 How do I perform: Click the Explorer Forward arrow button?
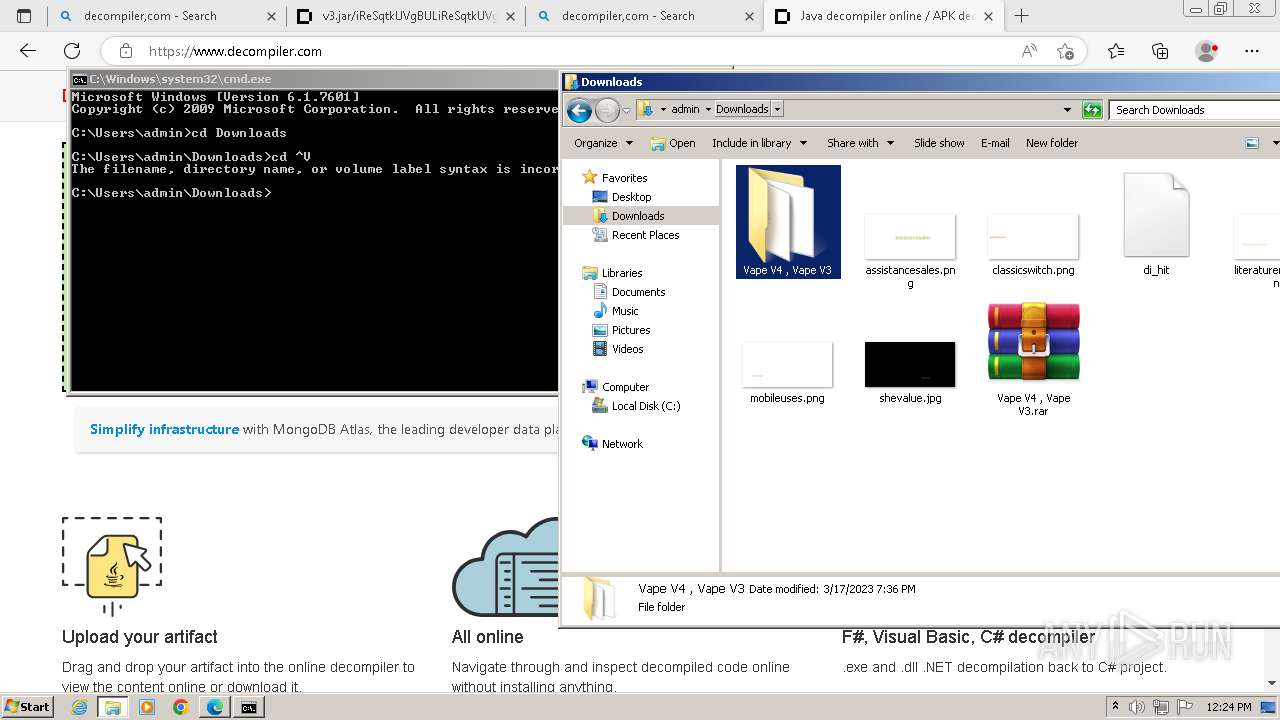607,110
